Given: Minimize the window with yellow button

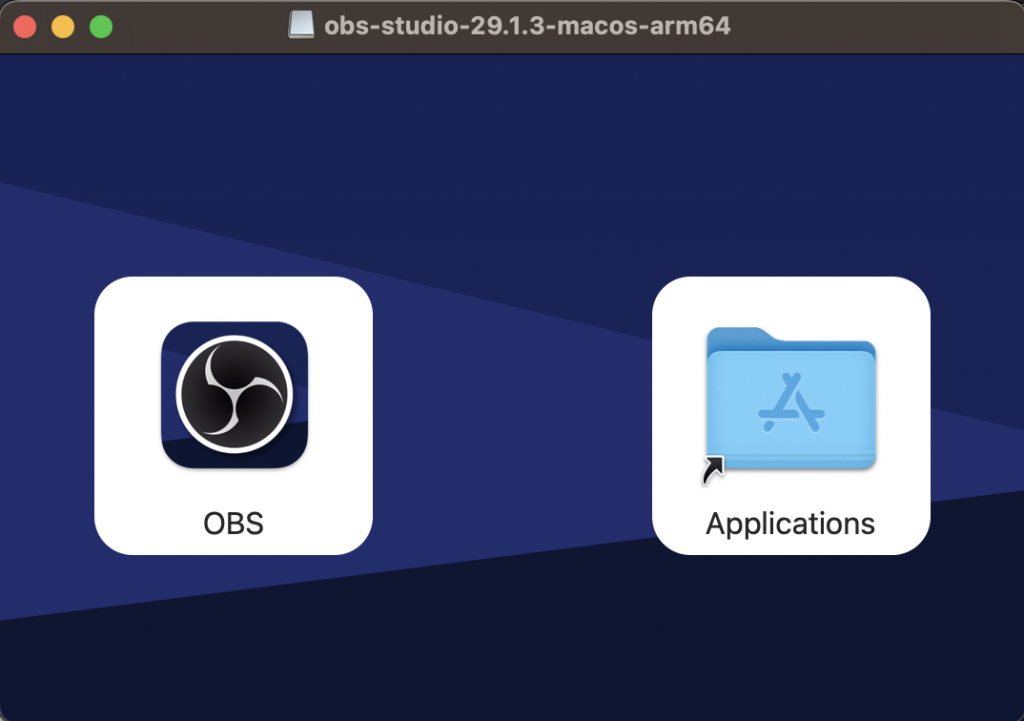Looking at the screenshot, I should (x=63, y=27).
